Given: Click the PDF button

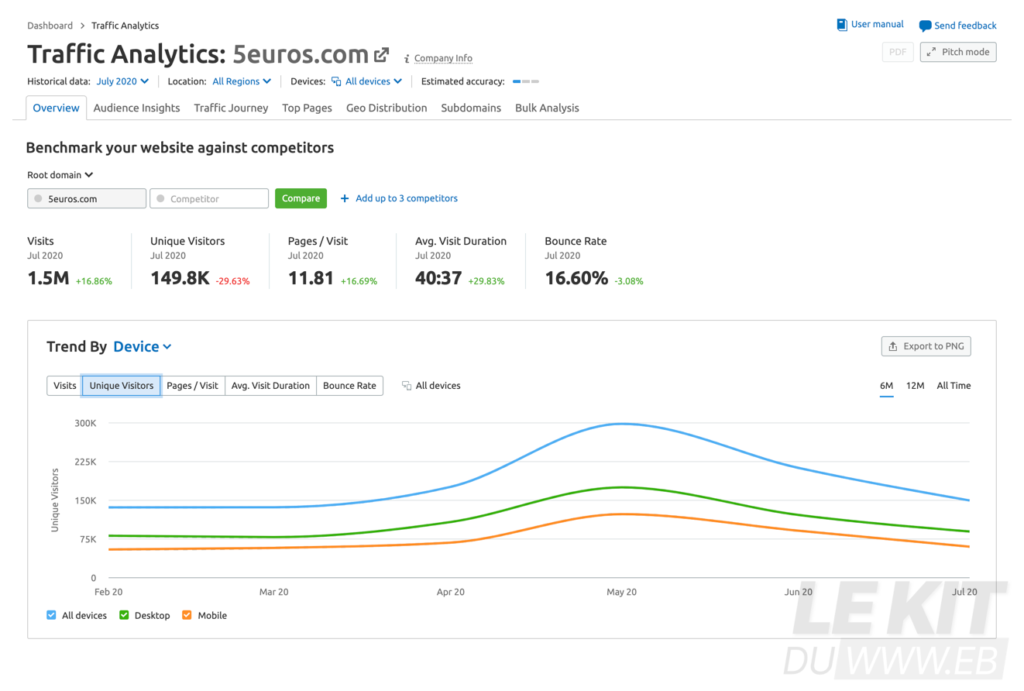Looking at the screenshot, I should pyautogui.click(x=897, y=52).
